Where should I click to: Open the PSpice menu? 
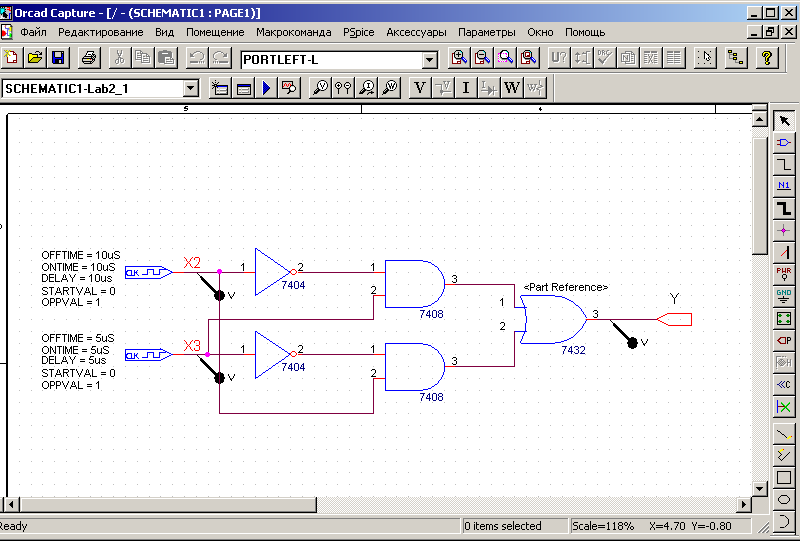coord(359,32)
